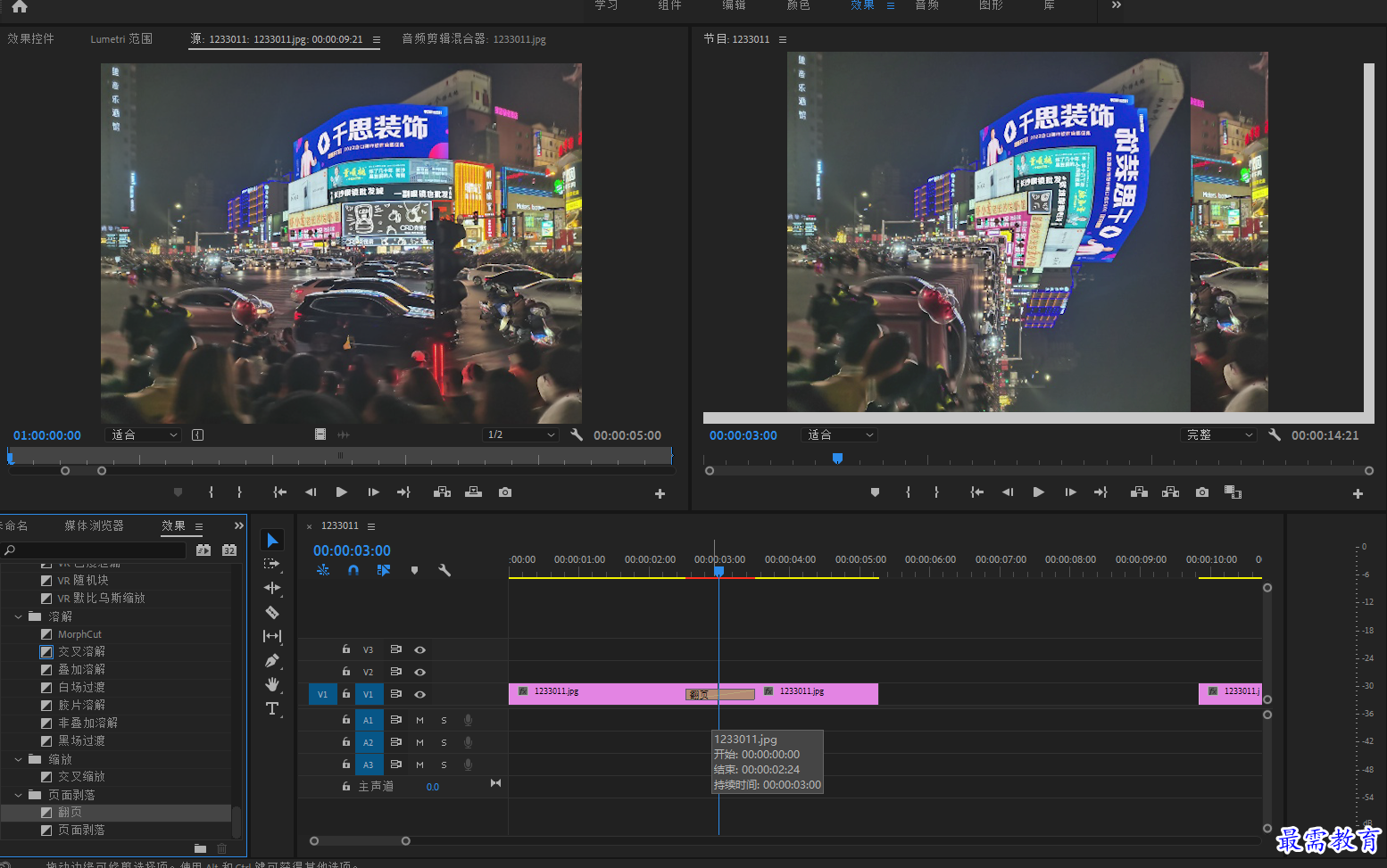This screenshot has height=868, width=1387.
Task: Select the Razor tool
Action: 272,613
